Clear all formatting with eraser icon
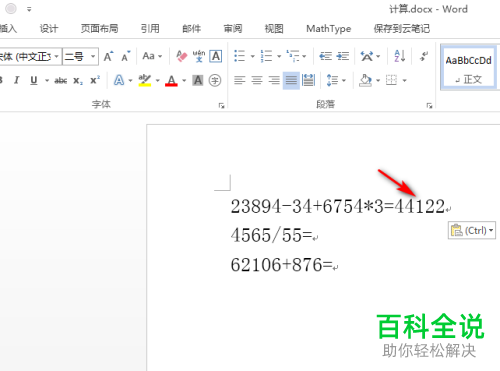Screen dimensions: 500x371 182,56
